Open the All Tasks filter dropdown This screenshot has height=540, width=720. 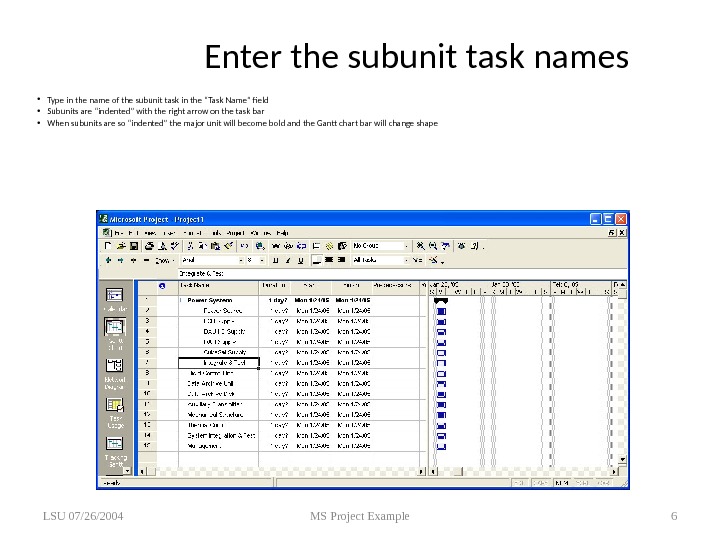(406, 260)
